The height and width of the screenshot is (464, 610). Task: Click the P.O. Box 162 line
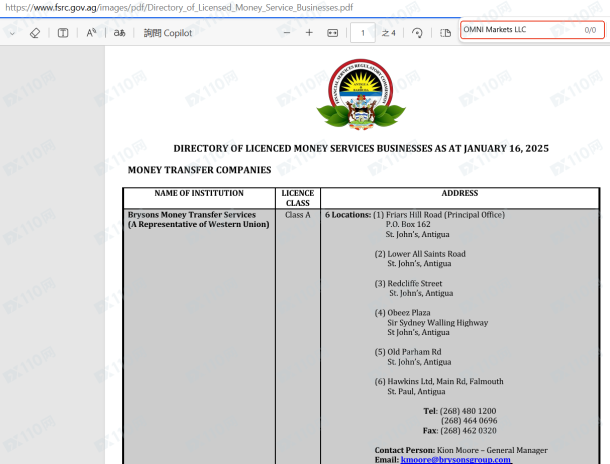pyautogui.click(x=408, y=224)
